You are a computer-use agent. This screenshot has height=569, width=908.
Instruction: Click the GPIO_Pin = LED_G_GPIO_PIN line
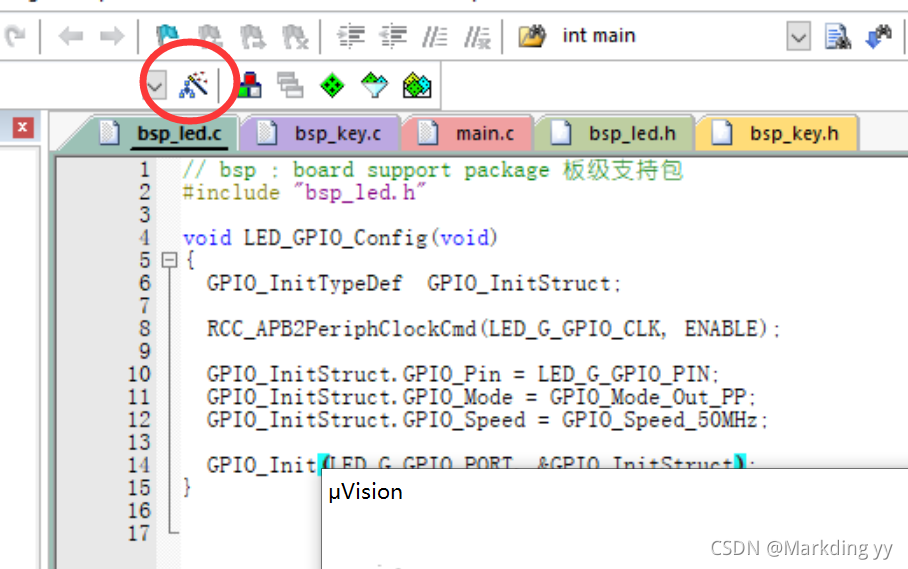pyautogui.click(x=463, y=375)
